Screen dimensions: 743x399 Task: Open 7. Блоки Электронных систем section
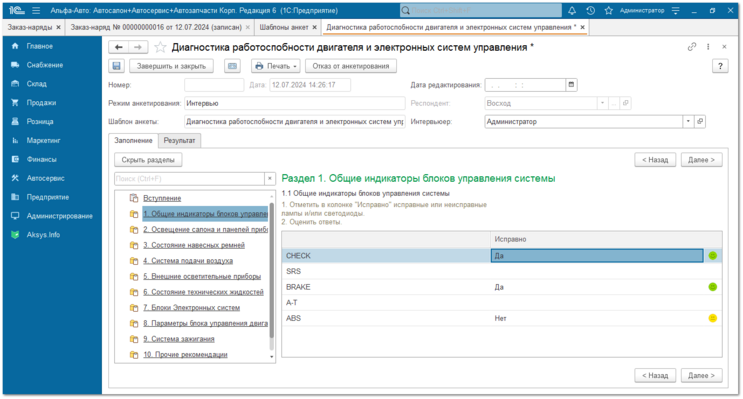pyautogui.click(x=191, y=308)
